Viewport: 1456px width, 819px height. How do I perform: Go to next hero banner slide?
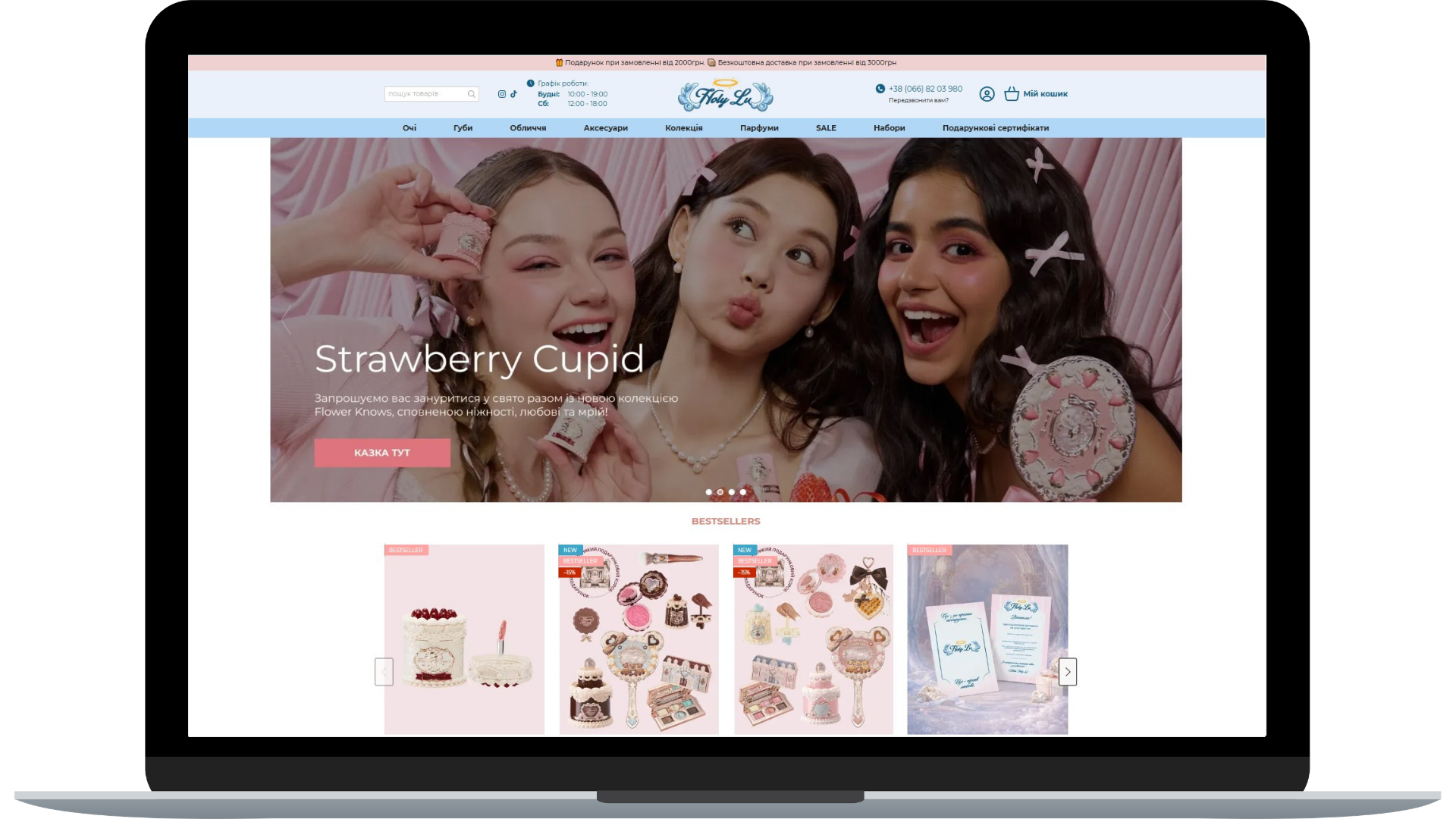click(x=1165, y=320)
